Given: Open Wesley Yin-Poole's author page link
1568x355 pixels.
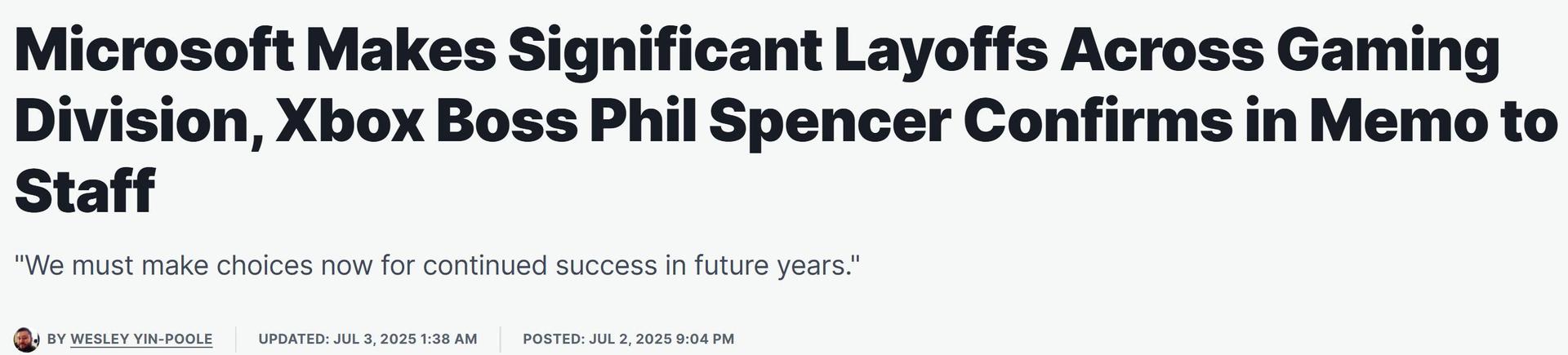Looking at the screenshot, I should click(141, 339).
